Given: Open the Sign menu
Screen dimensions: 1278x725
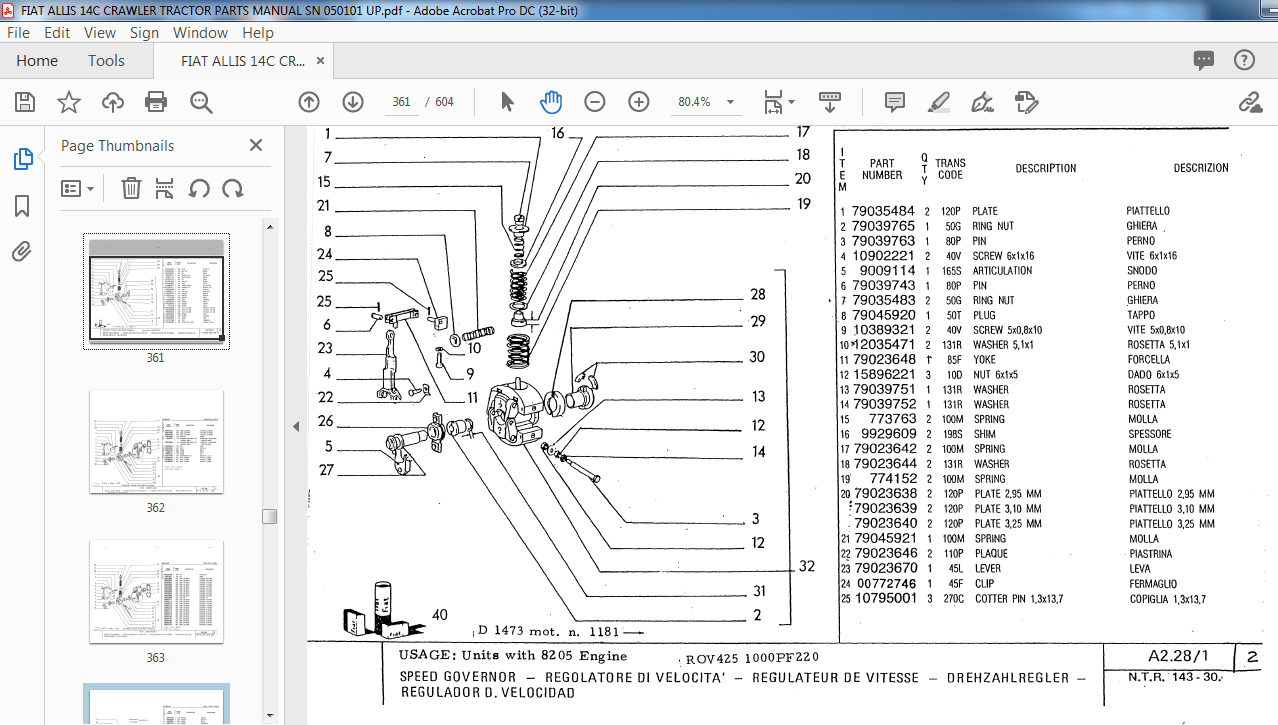Looking at the screenshot, I should (x=144, y=32).
